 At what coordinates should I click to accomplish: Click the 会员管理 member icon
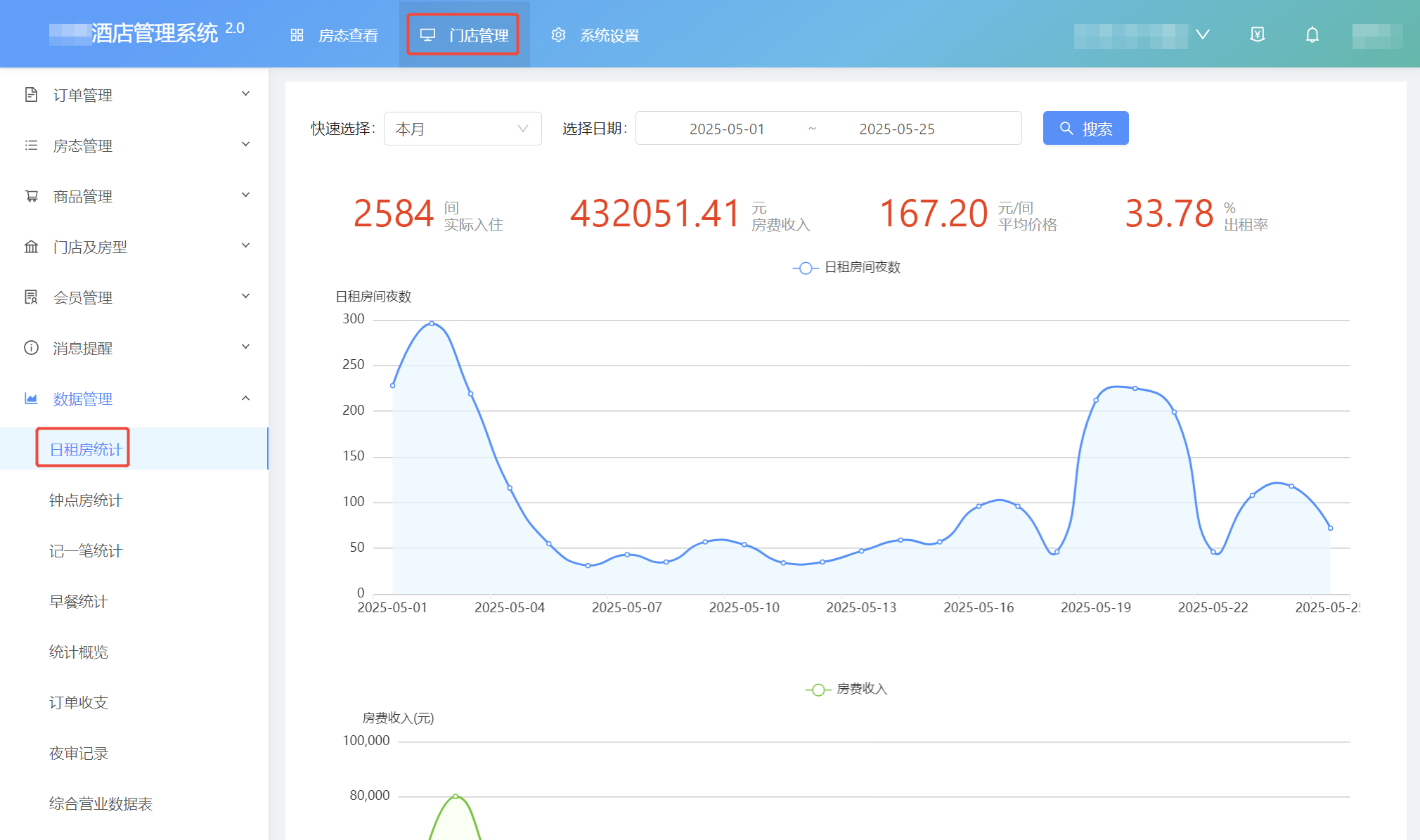coord(31,297)
